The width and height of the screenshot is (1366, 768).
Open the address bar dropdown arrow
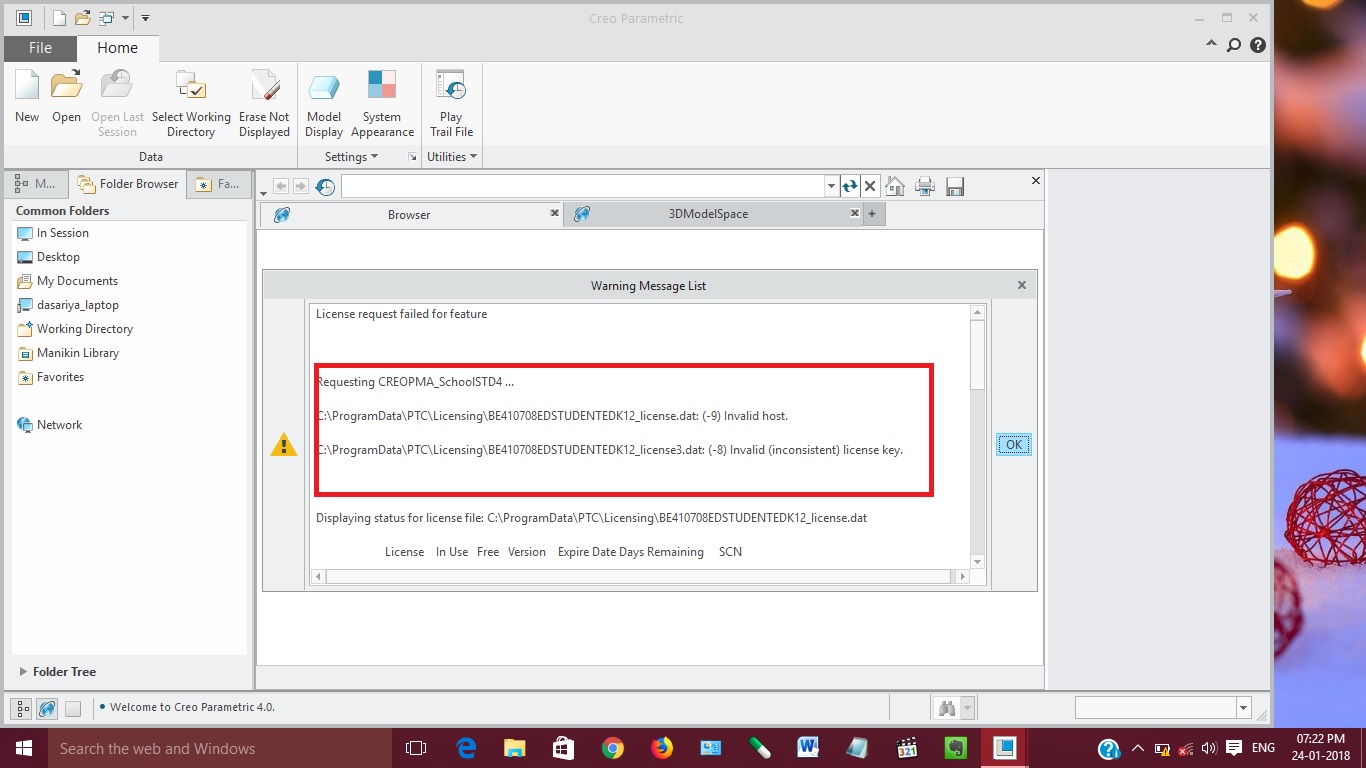(x=830, y=186)
